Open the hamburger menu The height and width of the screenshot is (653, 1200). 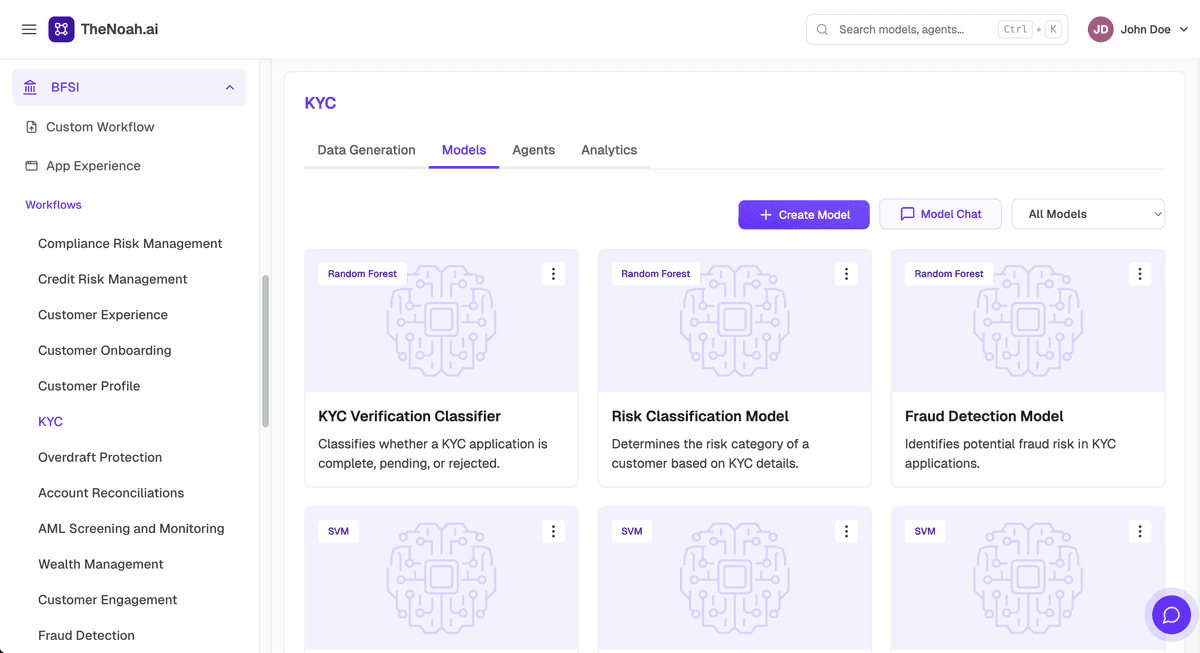(x=29, y=29)
